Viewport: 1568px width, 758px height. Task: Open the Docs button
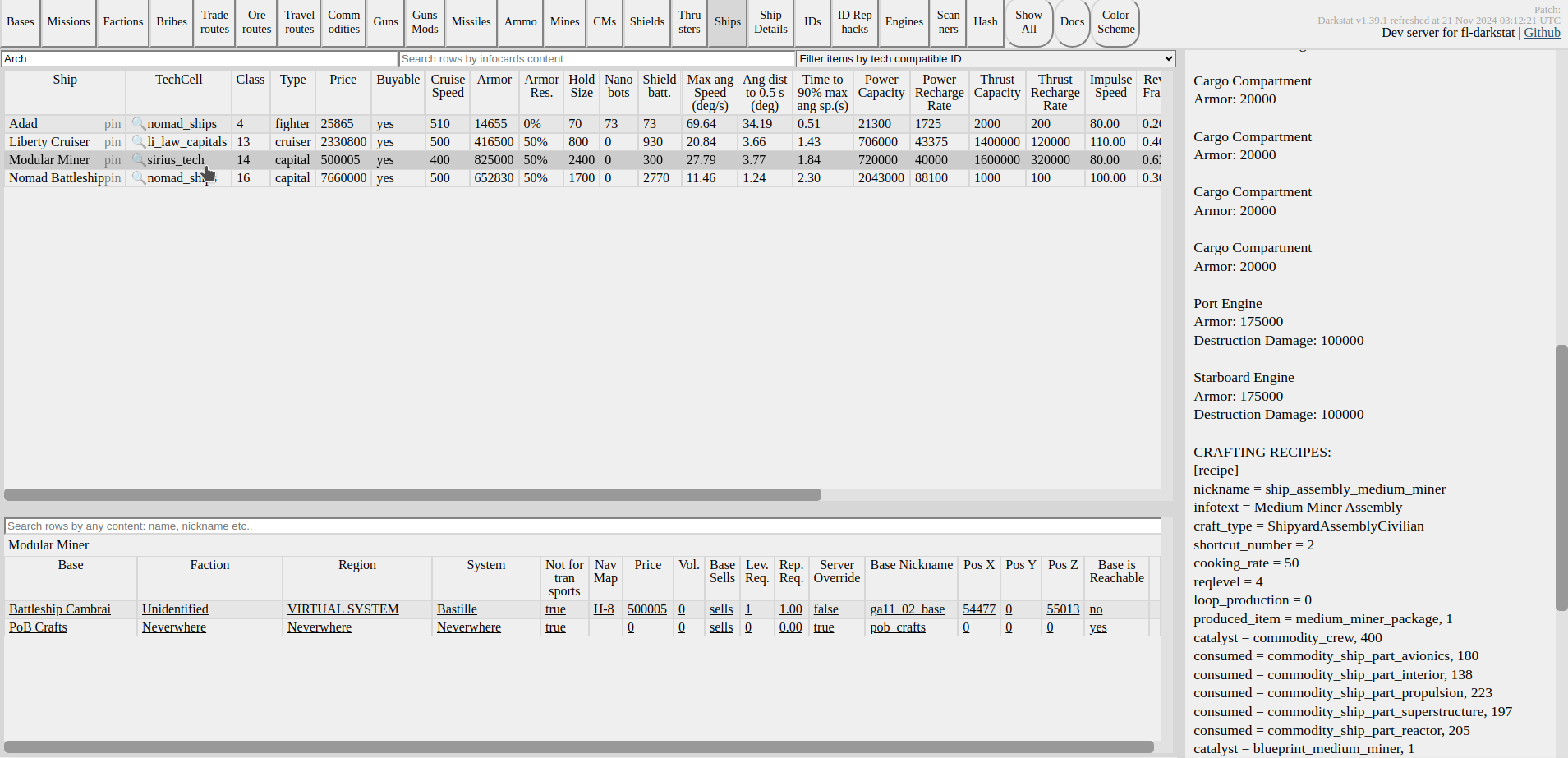coord(1072,22)
